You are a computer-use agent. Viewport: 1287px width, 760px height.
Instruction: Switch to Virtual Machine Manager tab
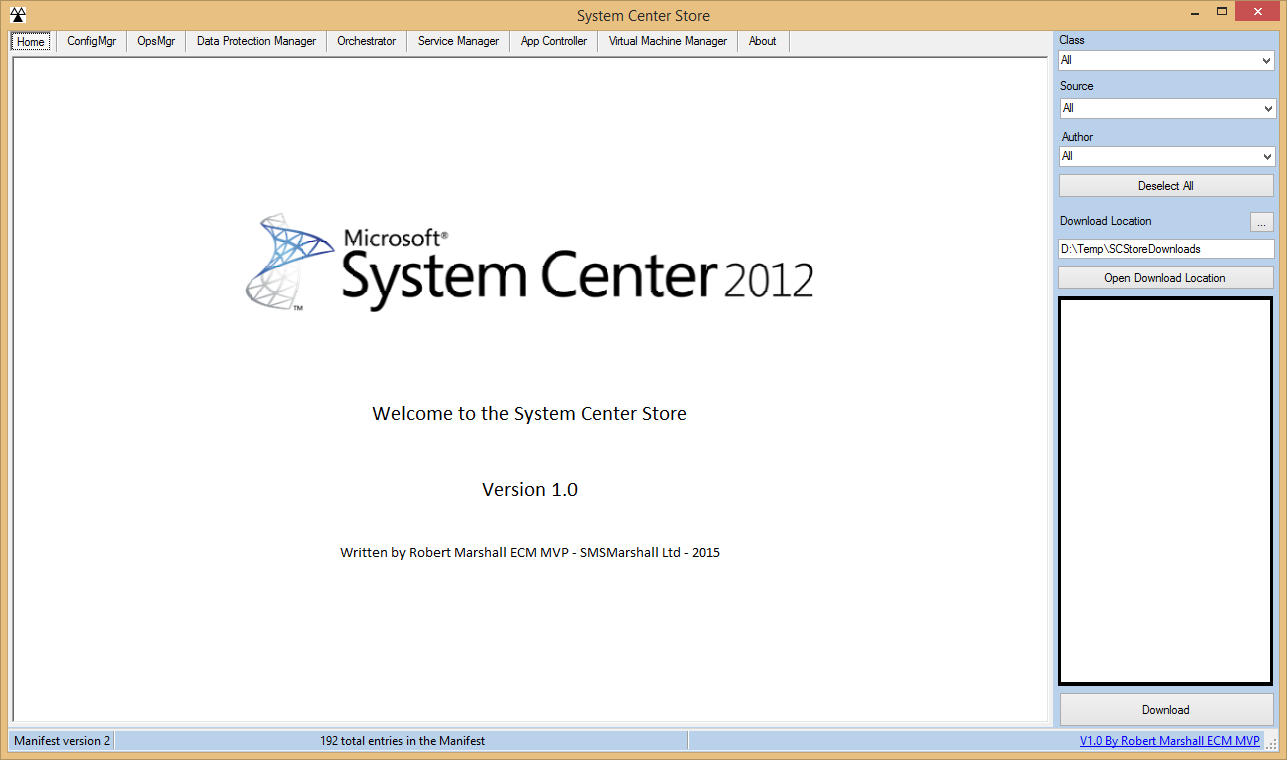(x=667, y=41)
